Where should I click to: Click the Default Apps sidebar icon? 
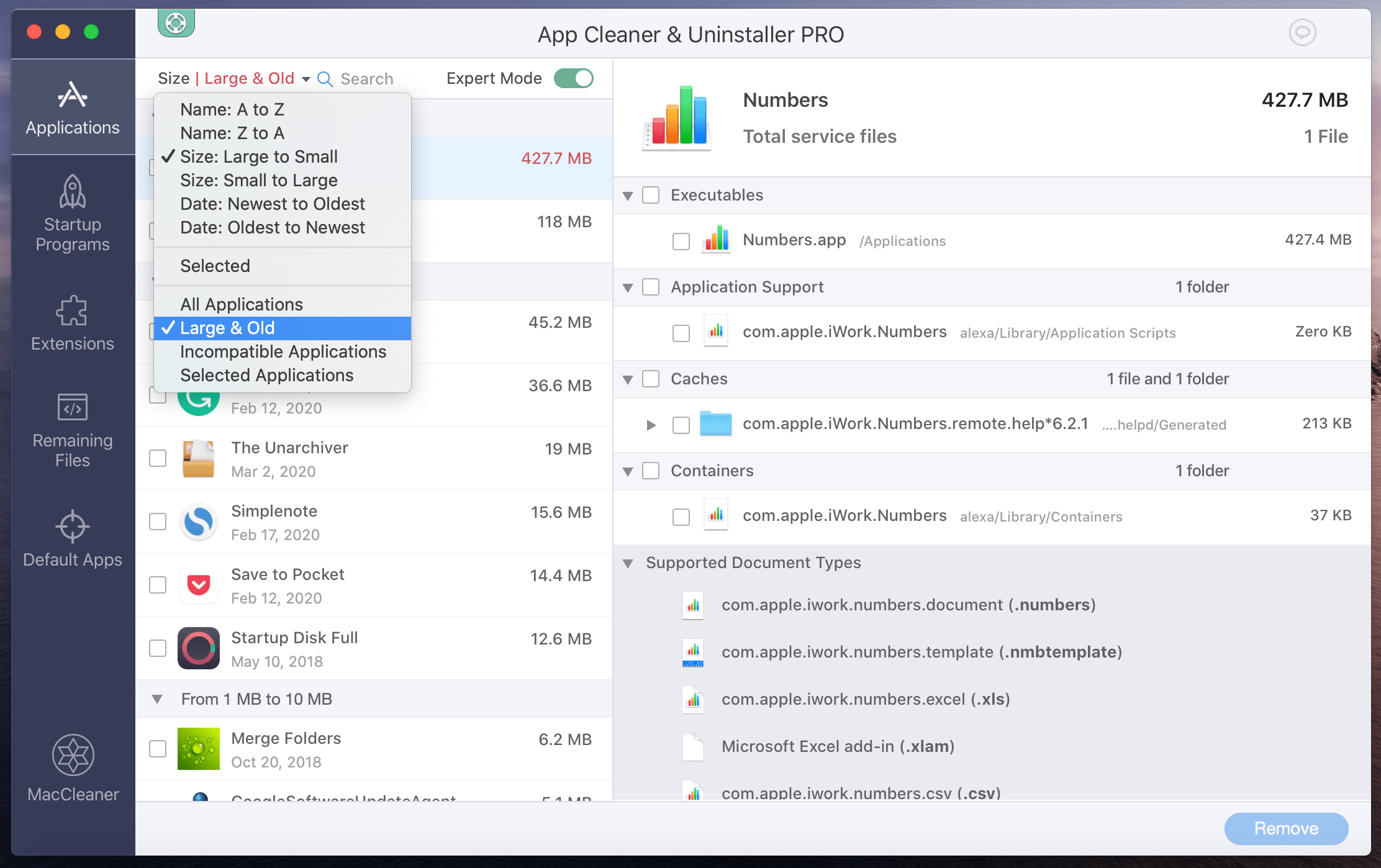pyautogui.click(x=72, y=540)
